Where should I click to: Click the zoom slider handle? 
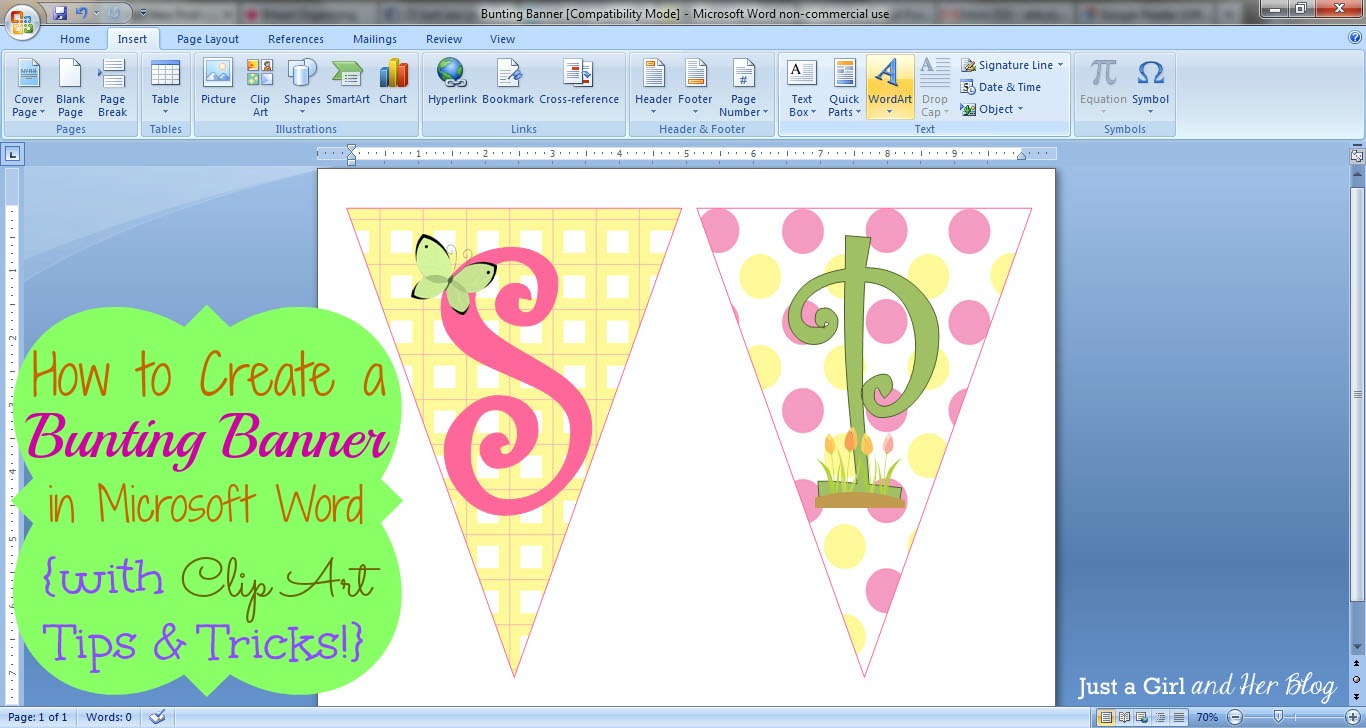(x=1277, y=717)
